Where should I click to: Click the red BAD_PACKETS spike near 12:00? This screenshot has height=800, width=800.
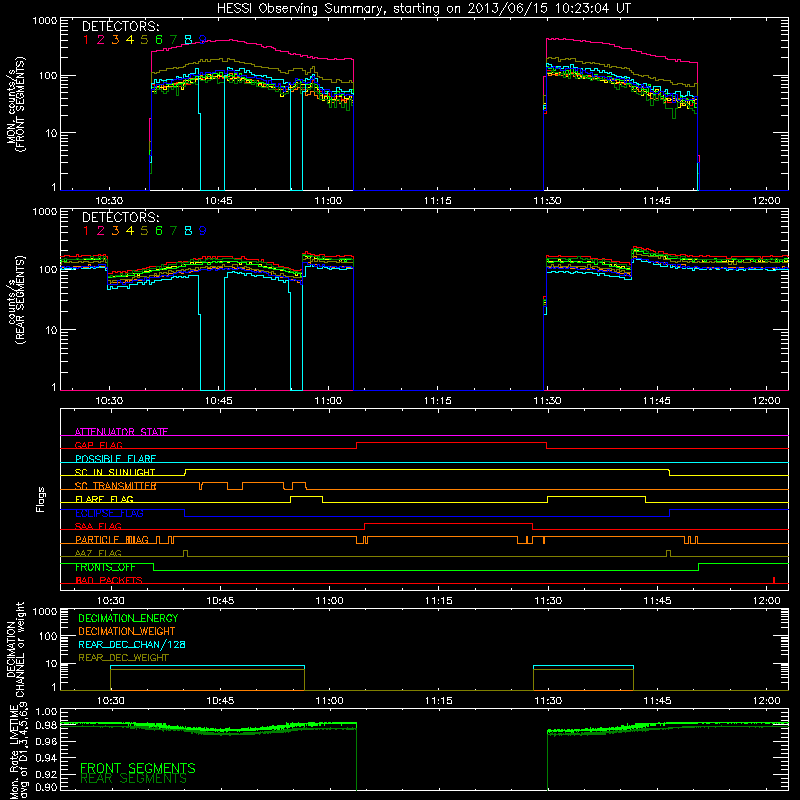[x=774, y=580]
